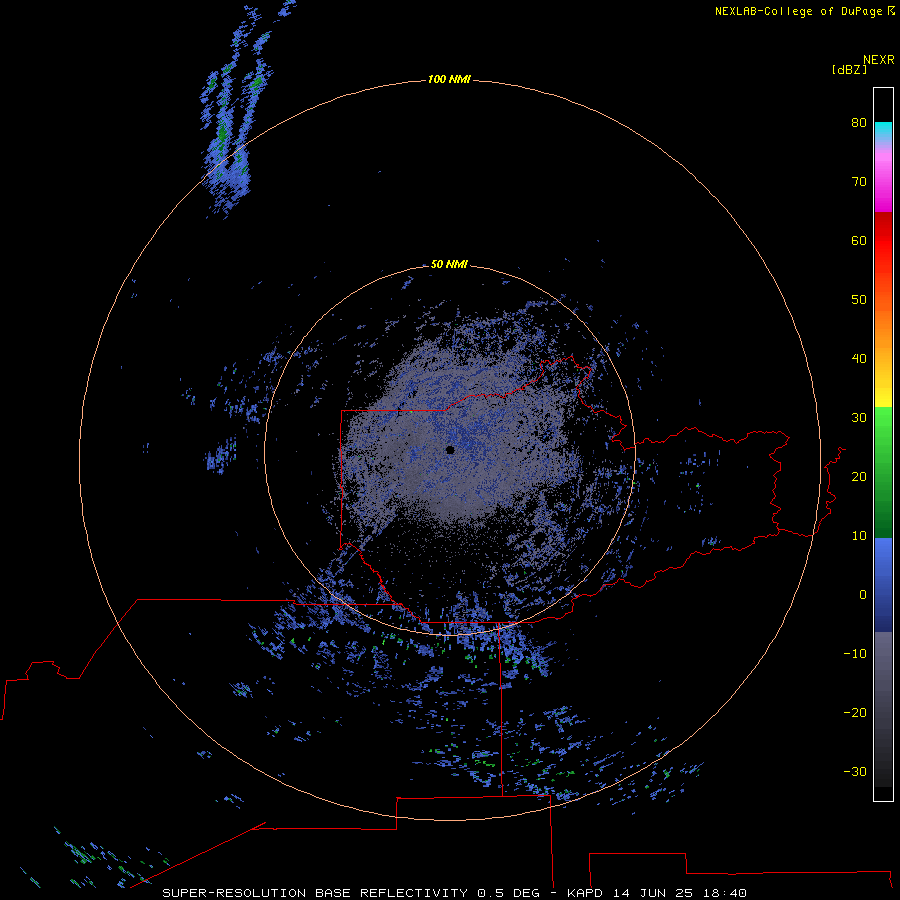Screen dimensions: 900x900
Task: Click the 100 NMI range ring label
Action: 449,79
